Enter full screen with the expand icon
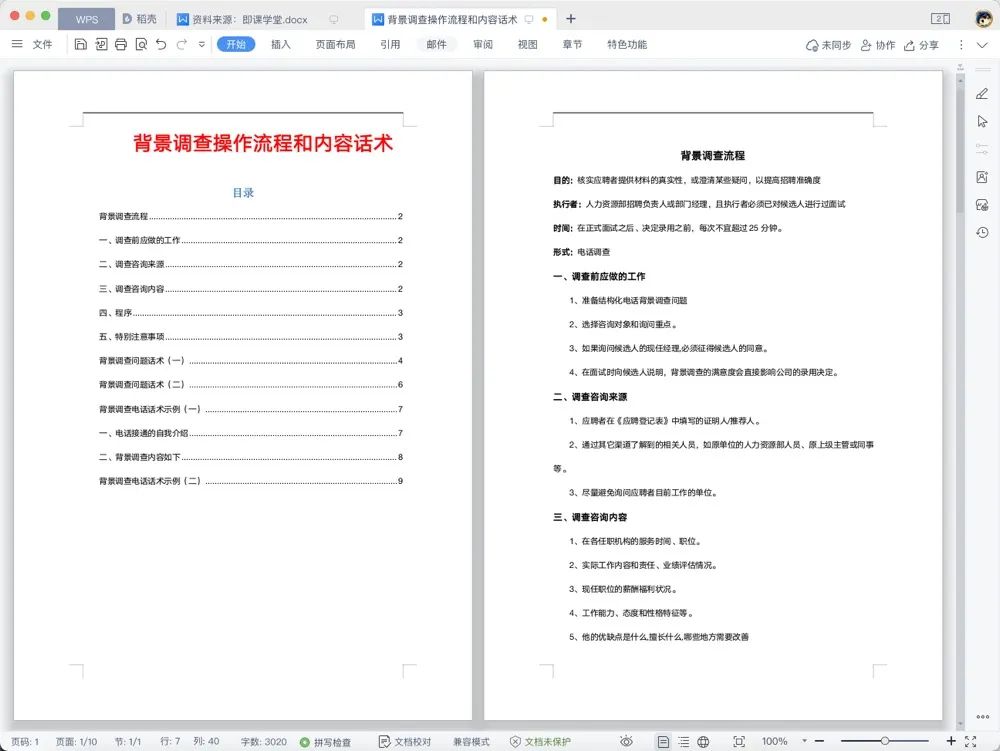Image resolution: width=1000 pixels, height=751 pixels. click(971, 741)
